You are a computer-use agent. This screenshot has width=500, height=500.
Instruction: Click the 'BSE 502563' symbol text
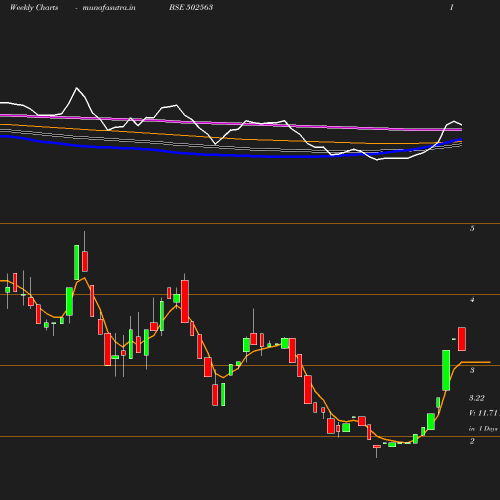(x=191, y=7)
